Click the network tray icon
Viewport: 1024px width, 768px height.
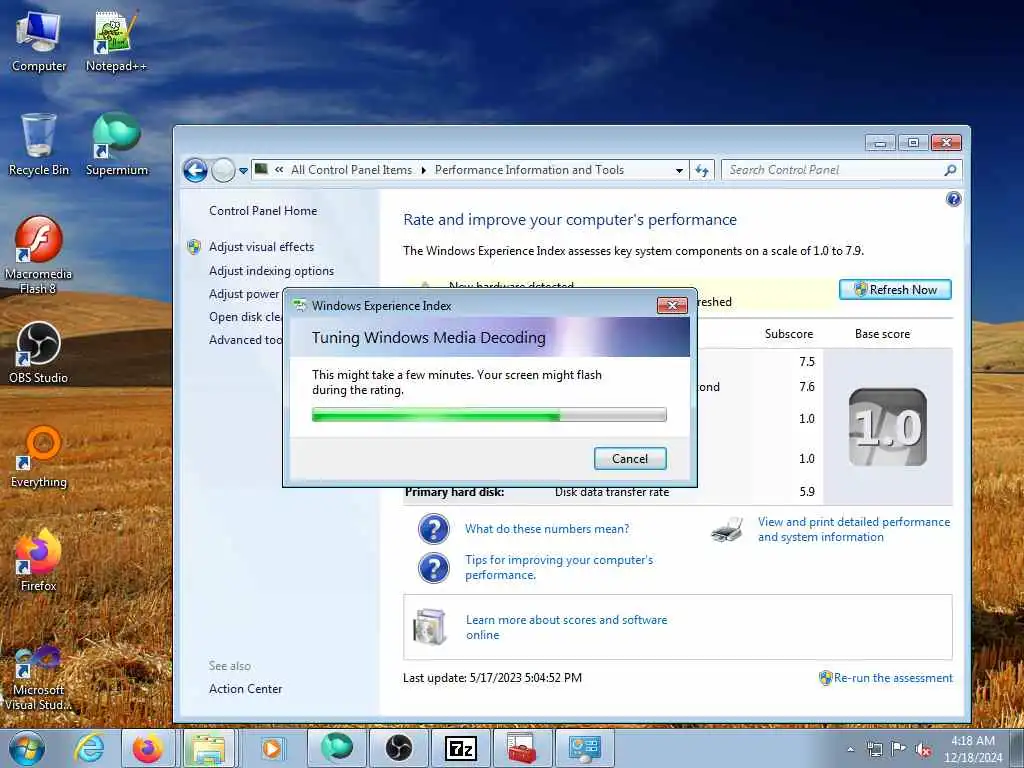[x=874, y=750]
